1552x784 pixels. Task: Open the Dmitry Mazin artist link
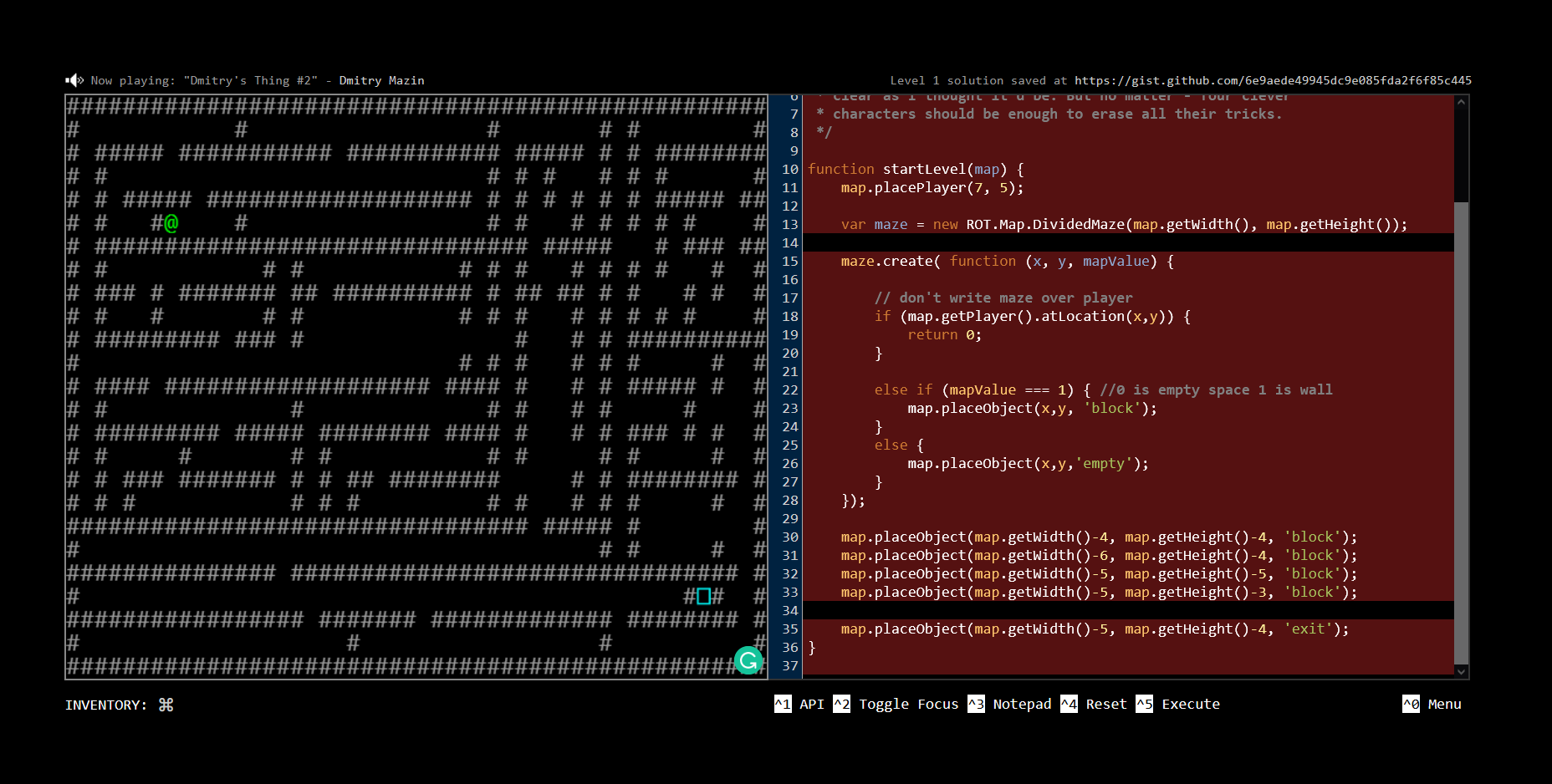[x=381, y=80]
